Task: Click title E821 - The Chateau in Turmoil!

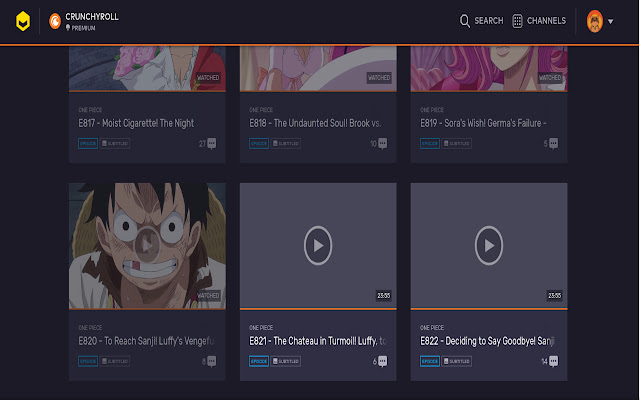Action: pyautogui.click(x=318, y=341)
